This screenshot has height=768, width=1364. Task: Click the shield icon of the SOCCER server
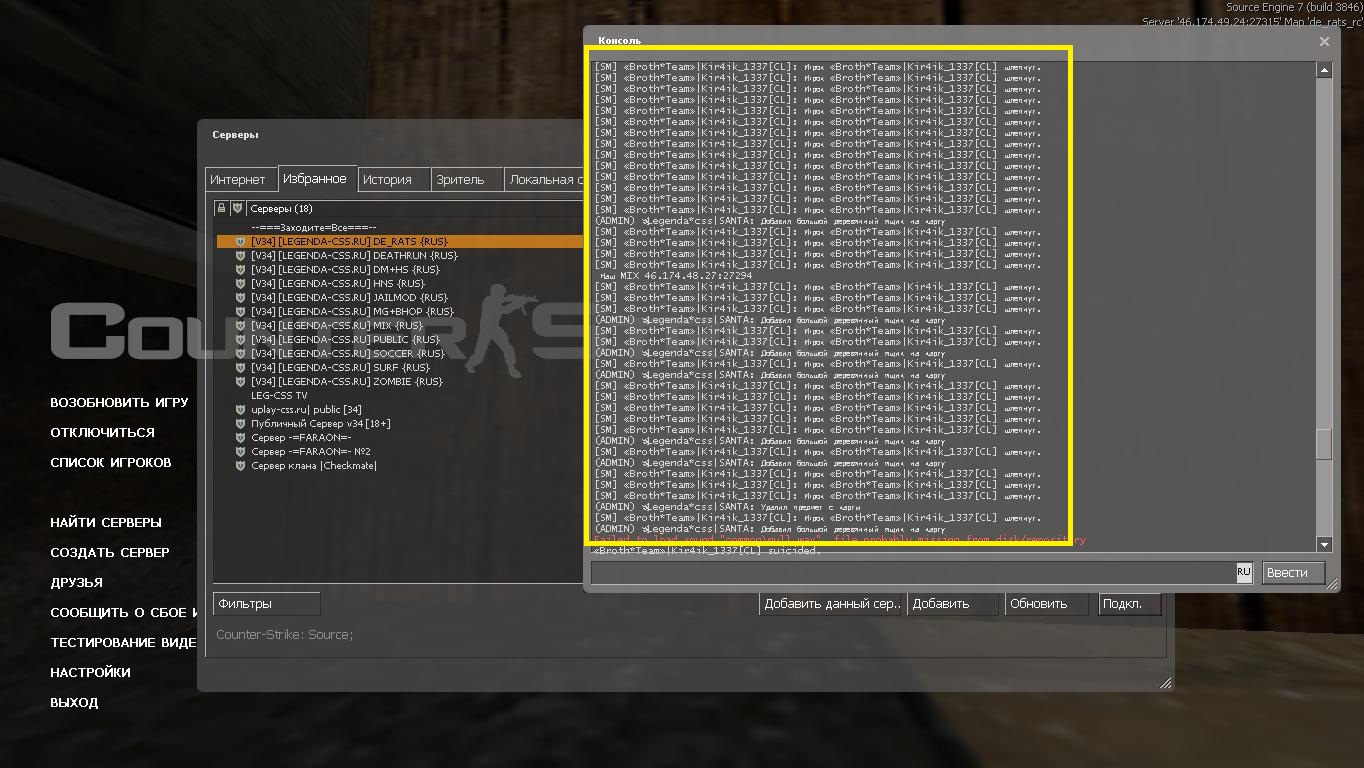tap(240, 353)
